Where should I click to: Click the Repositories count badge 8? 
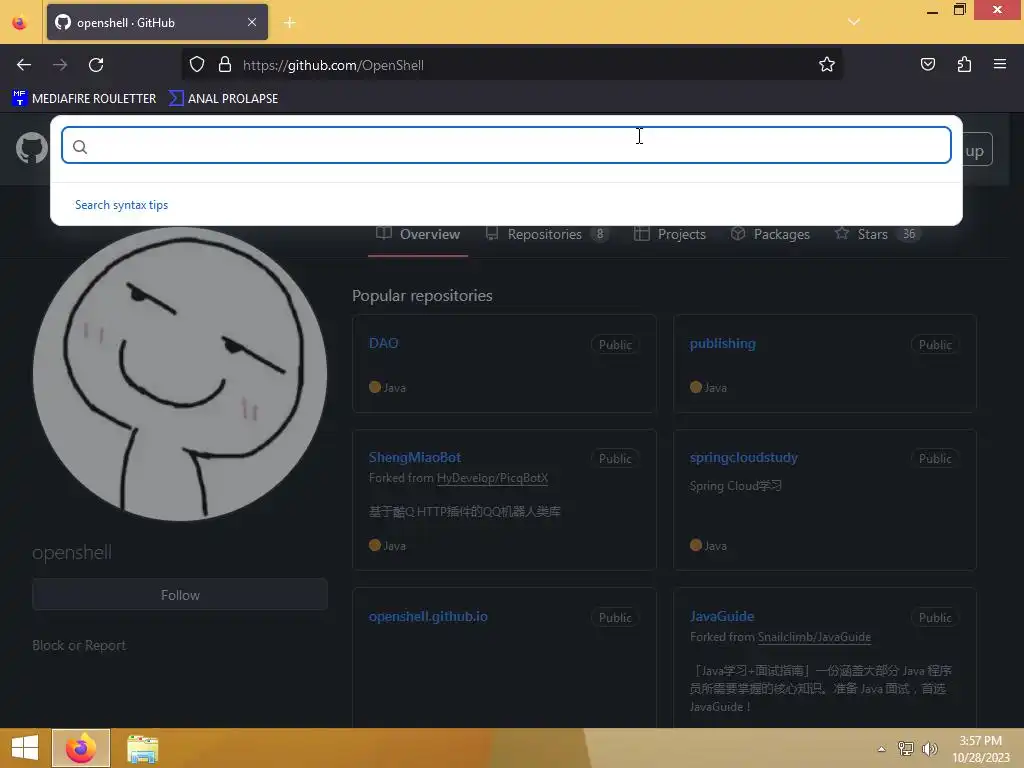(600, 234)
